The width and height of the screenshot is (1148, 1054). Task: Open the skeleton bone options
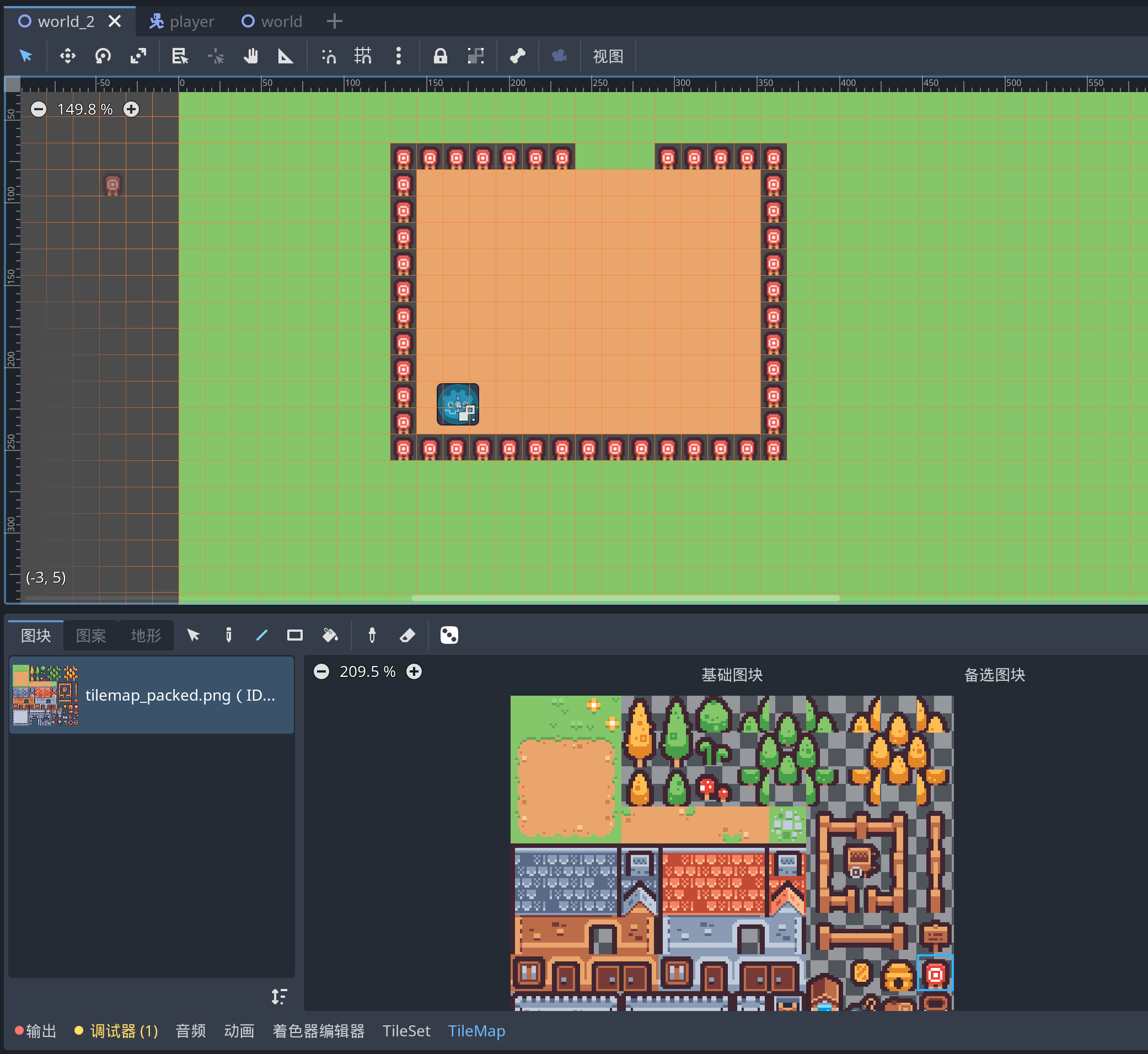click(x=518, y=56)
